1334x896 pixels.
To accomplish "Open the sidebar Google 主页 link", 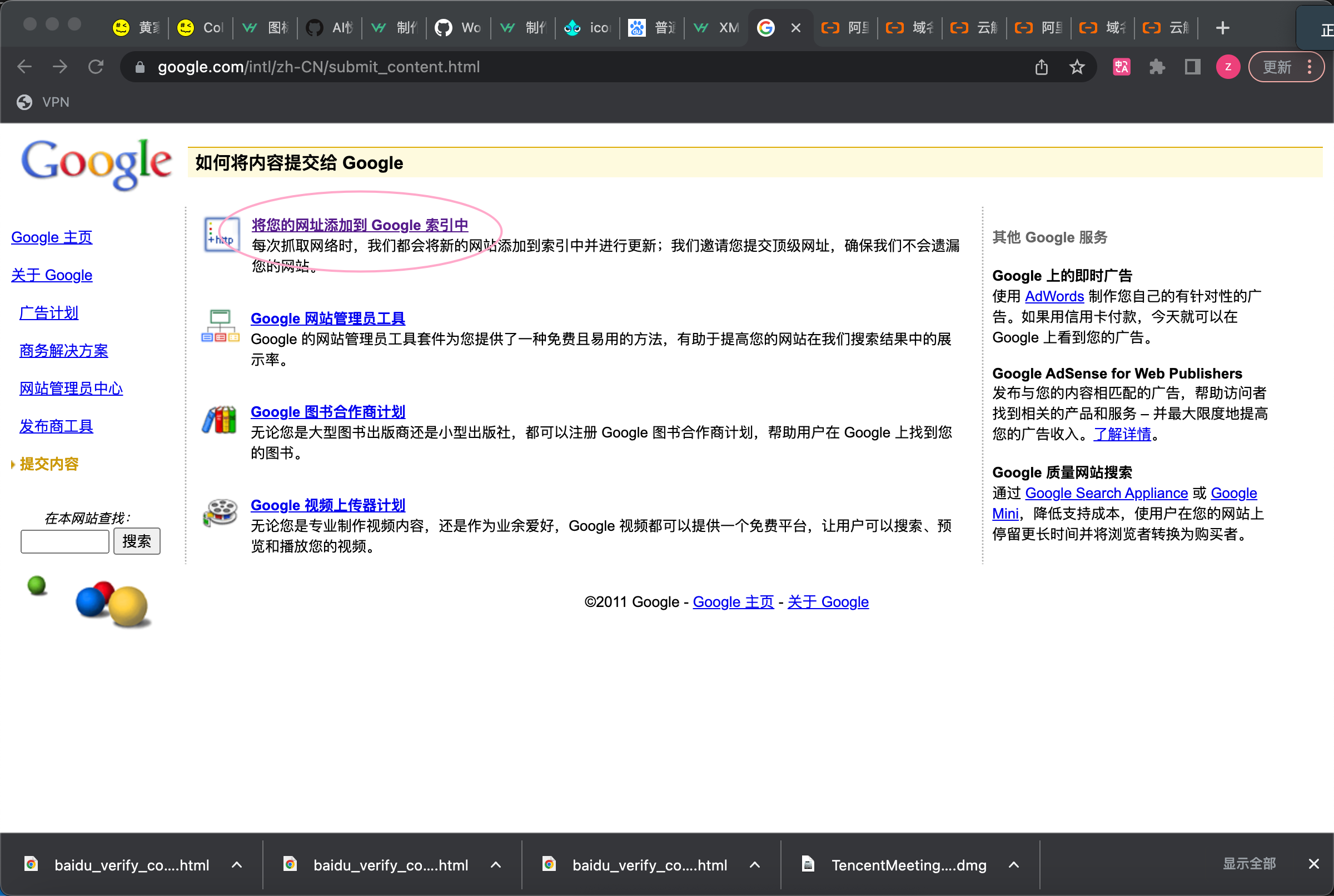I will [52, 237].
